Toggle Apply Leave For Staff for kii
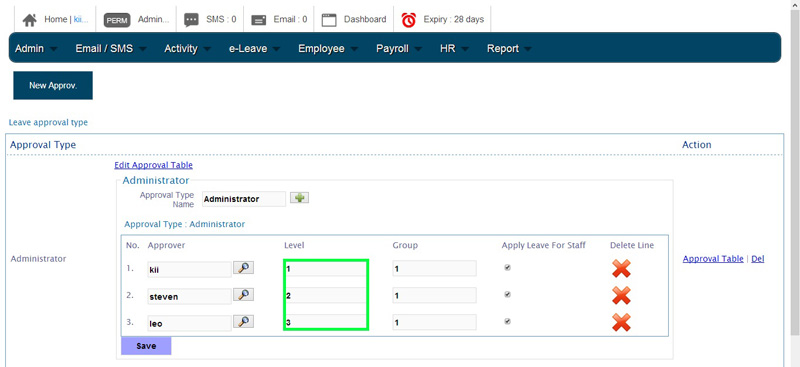 [x=507, y=267]
